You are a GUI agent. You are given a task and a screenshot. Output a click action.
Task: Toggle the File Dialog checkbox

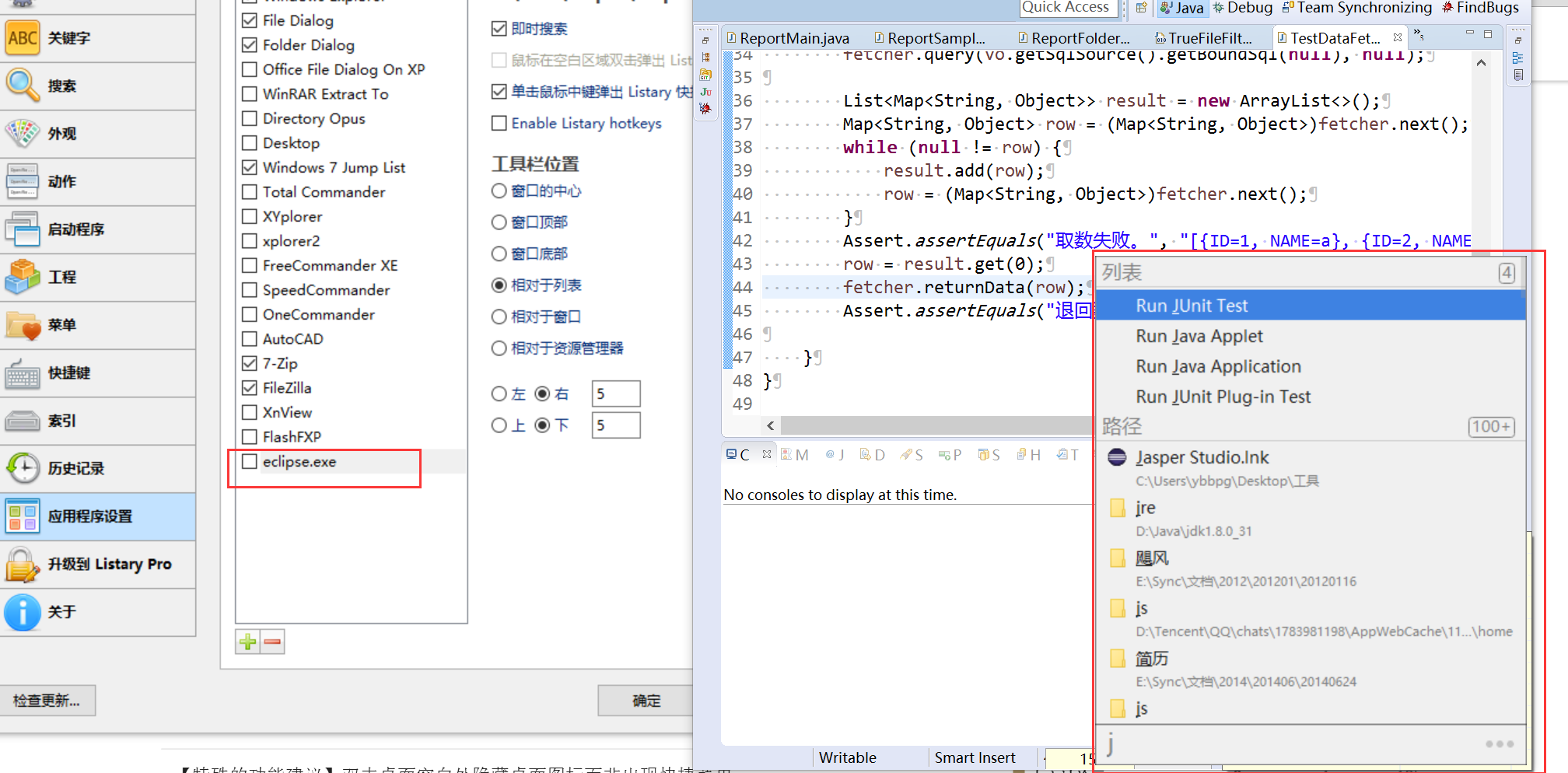(x=250, y=20)
